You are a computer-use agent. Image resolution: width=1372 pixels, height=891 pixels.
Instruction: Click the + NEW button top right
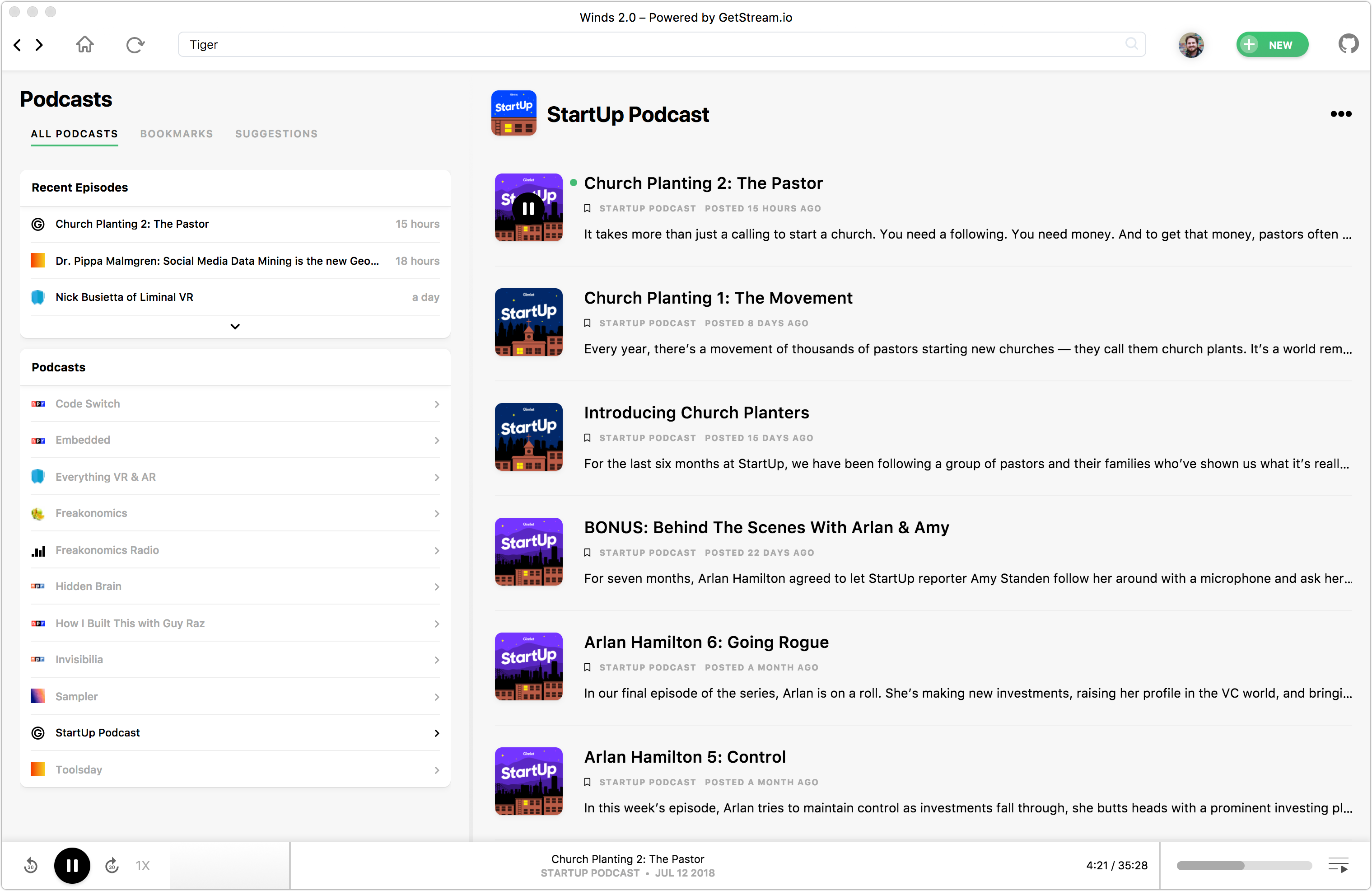[1270, 44]
